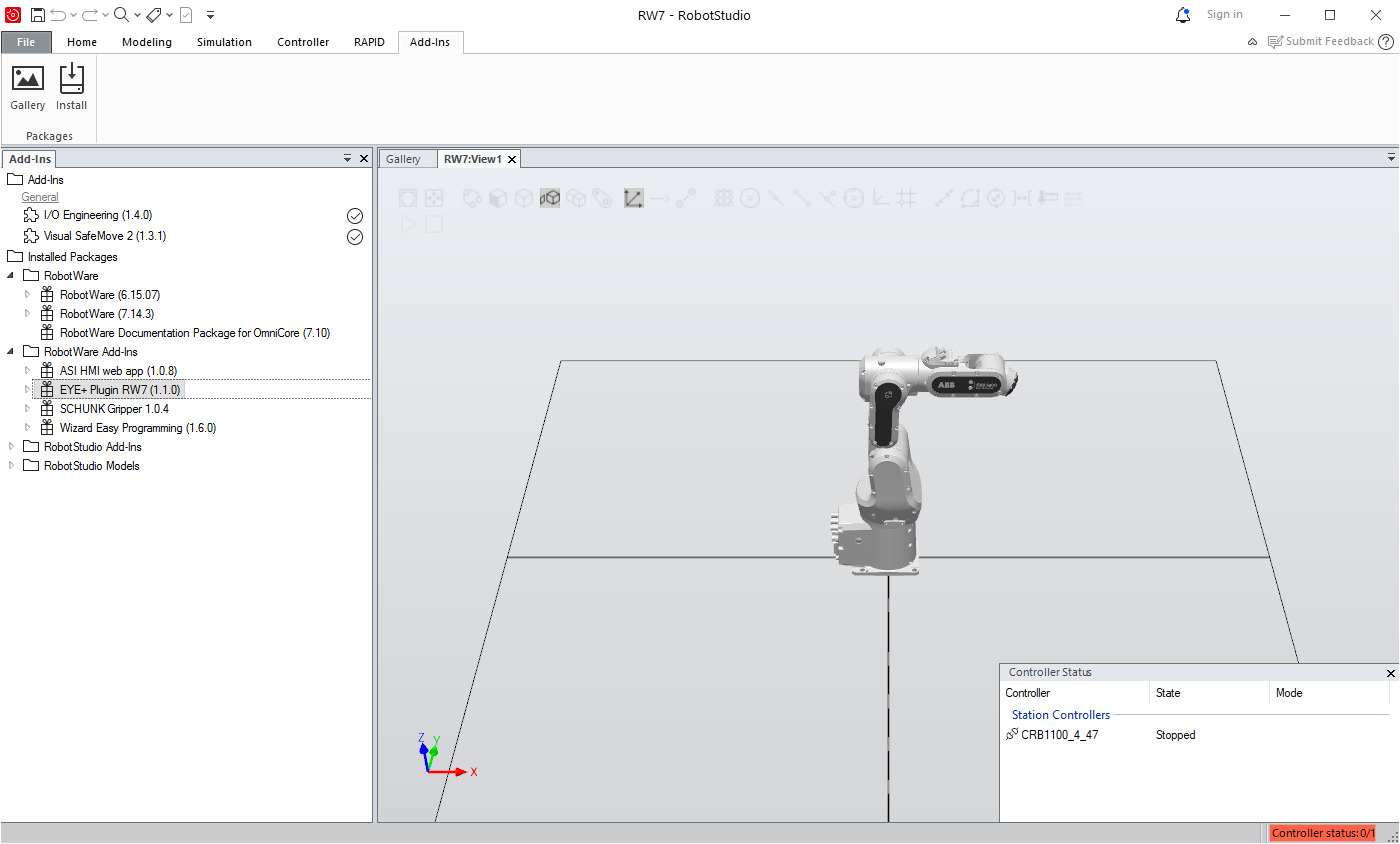This screenshot has width=1400, height=844.
Task: Click the arrow target selection icon
Action: pos(659,198)
